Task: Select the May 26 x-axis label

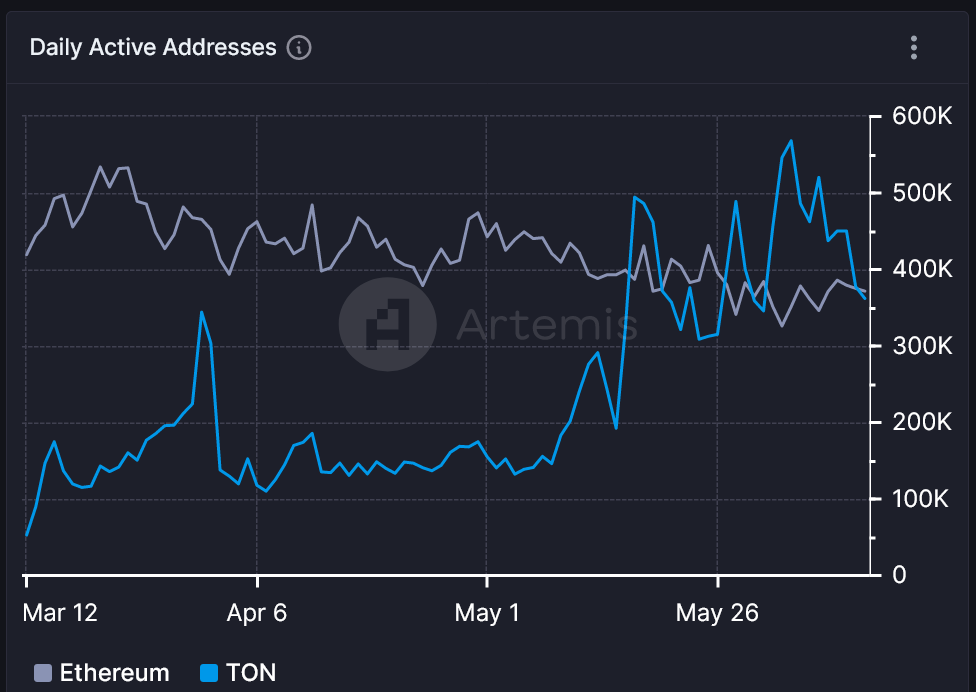Action: (717, 613)
